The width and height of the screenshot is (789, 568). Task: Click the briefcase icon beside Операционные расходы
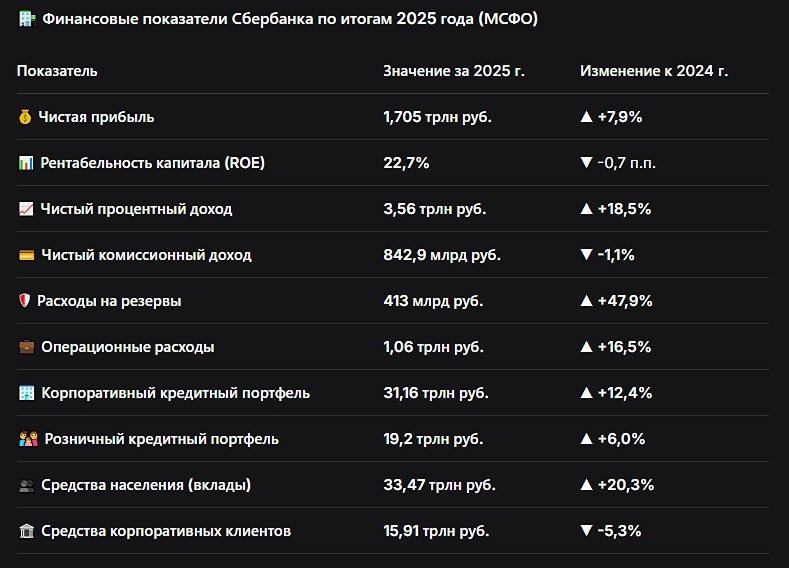pyautogui.click(x=27, y=347)
